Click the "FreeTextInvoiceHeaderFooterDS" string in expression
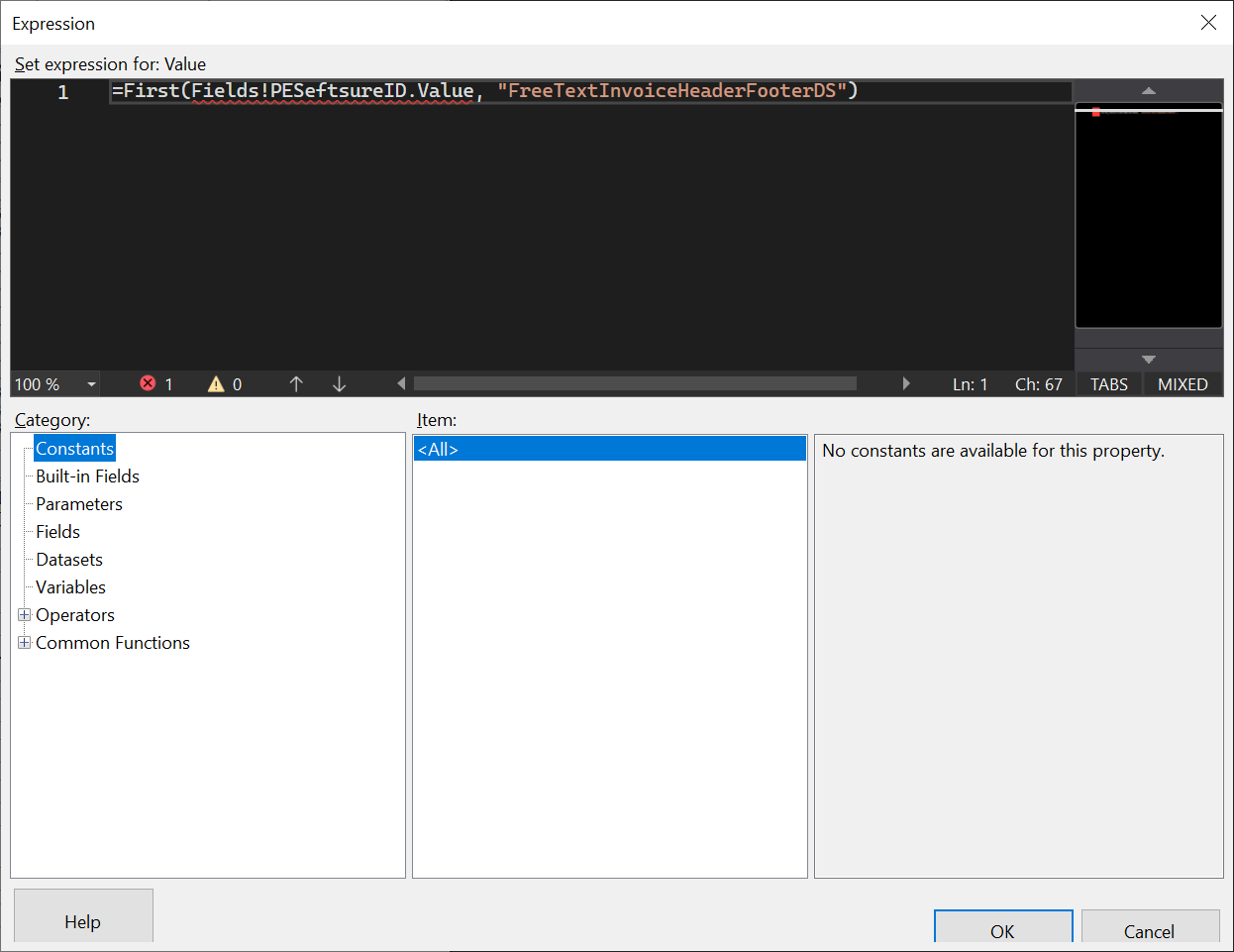 [671, 91]
